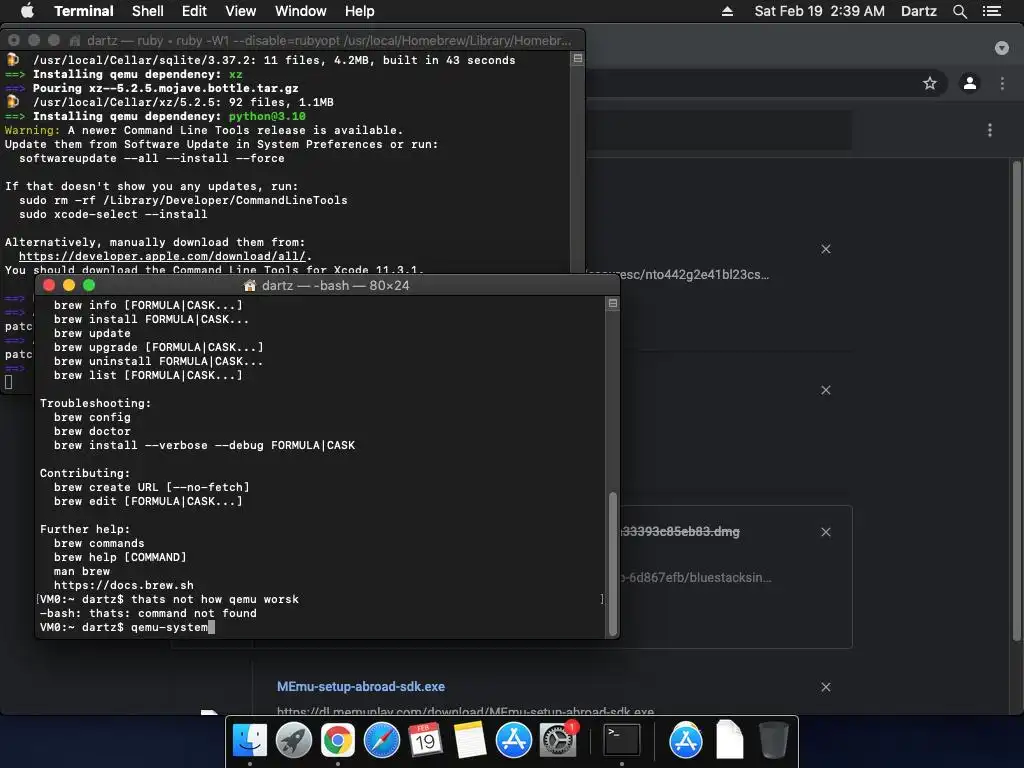Open the Trash in the Dock
The width and height of the screenshot is (1024, 768).
pos(774,740)
